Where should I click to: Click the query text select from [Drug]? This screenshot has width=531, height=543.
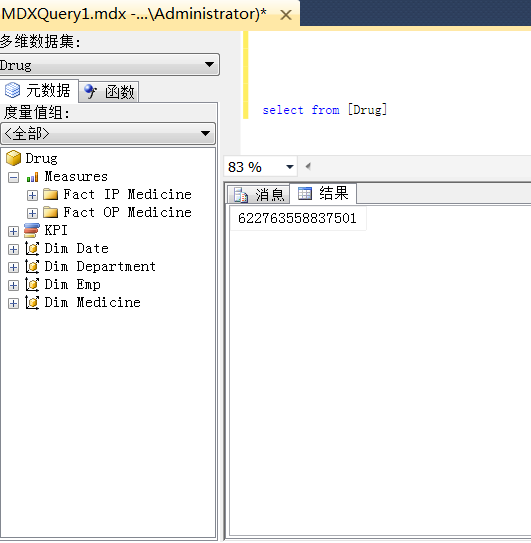tap(325, 110)
